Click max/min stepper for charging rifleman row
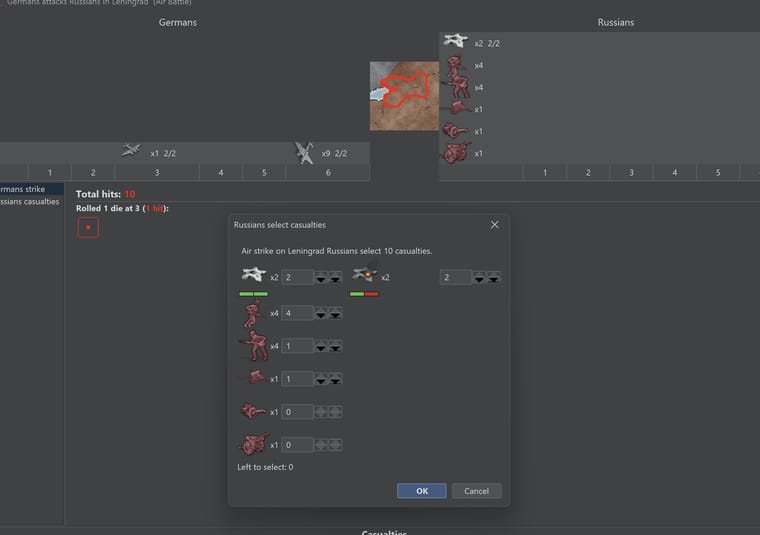 point(335,346)
